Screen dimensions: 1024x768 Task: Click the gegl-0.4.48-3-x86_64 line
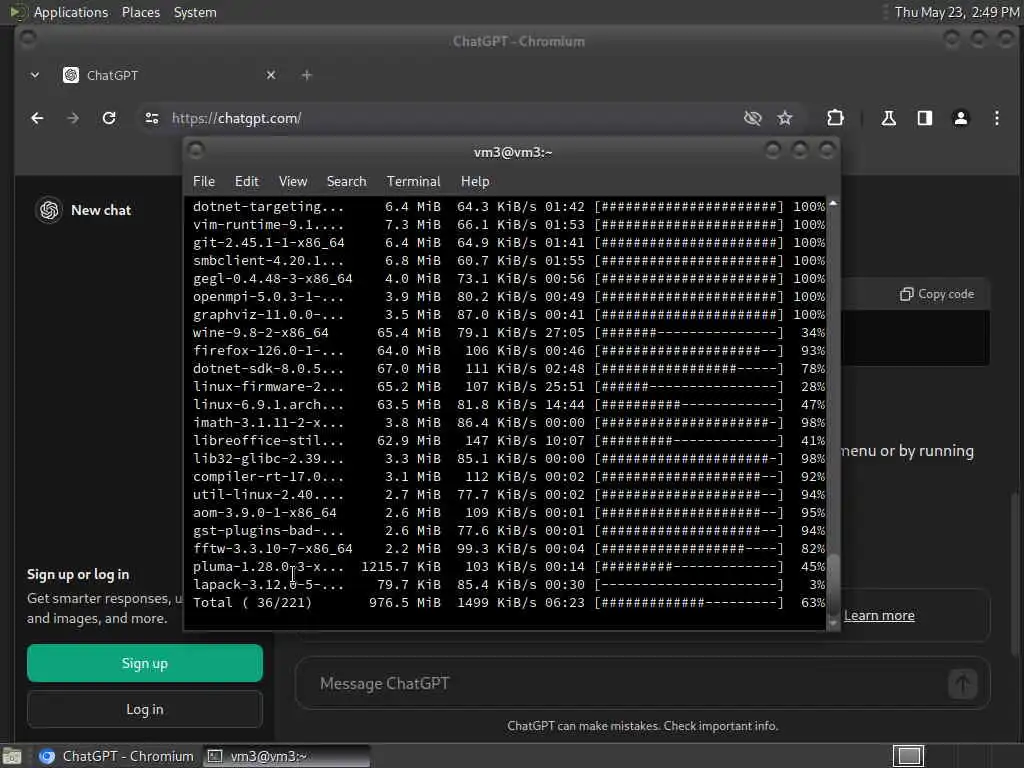[509, 279]
